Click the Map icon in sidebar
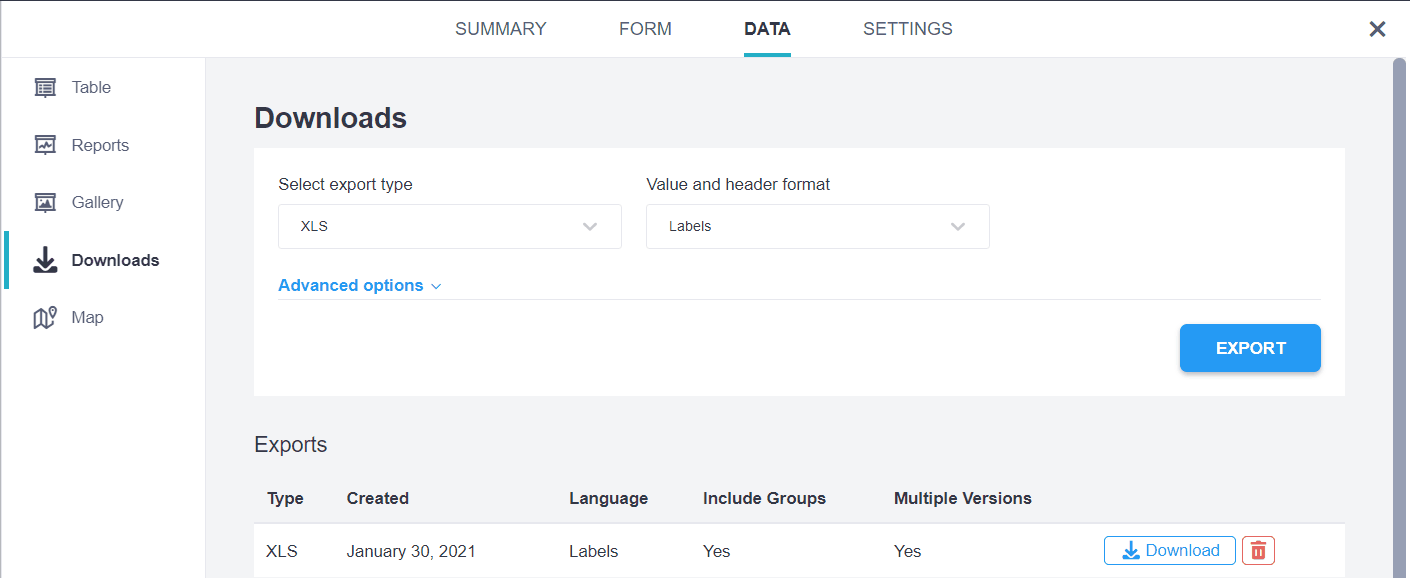1410x578 pixels. [45, 318]
